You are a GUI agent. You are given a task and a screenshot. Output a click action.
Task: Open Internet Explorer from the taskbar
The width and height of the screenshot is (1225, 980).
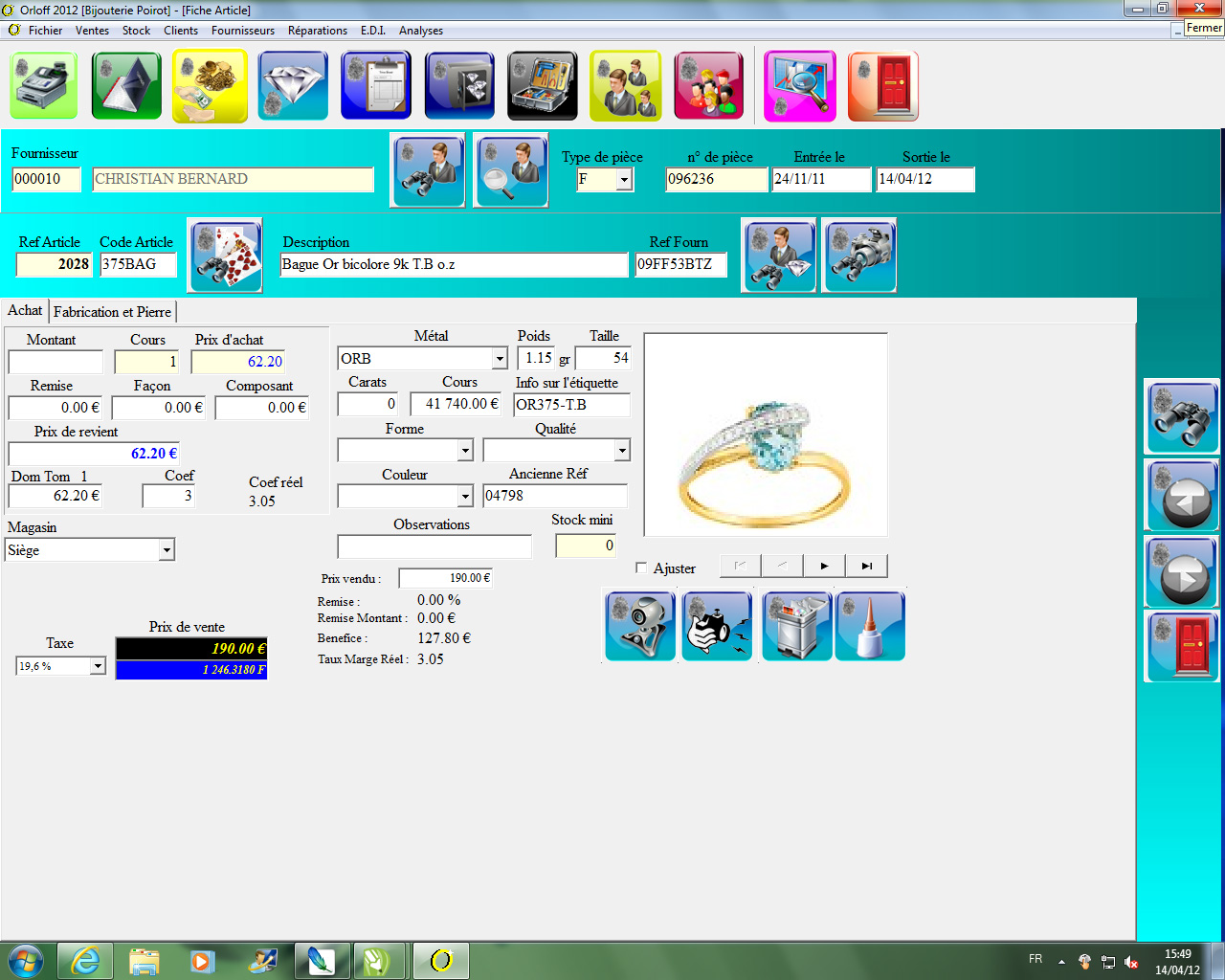pos(85,960)
